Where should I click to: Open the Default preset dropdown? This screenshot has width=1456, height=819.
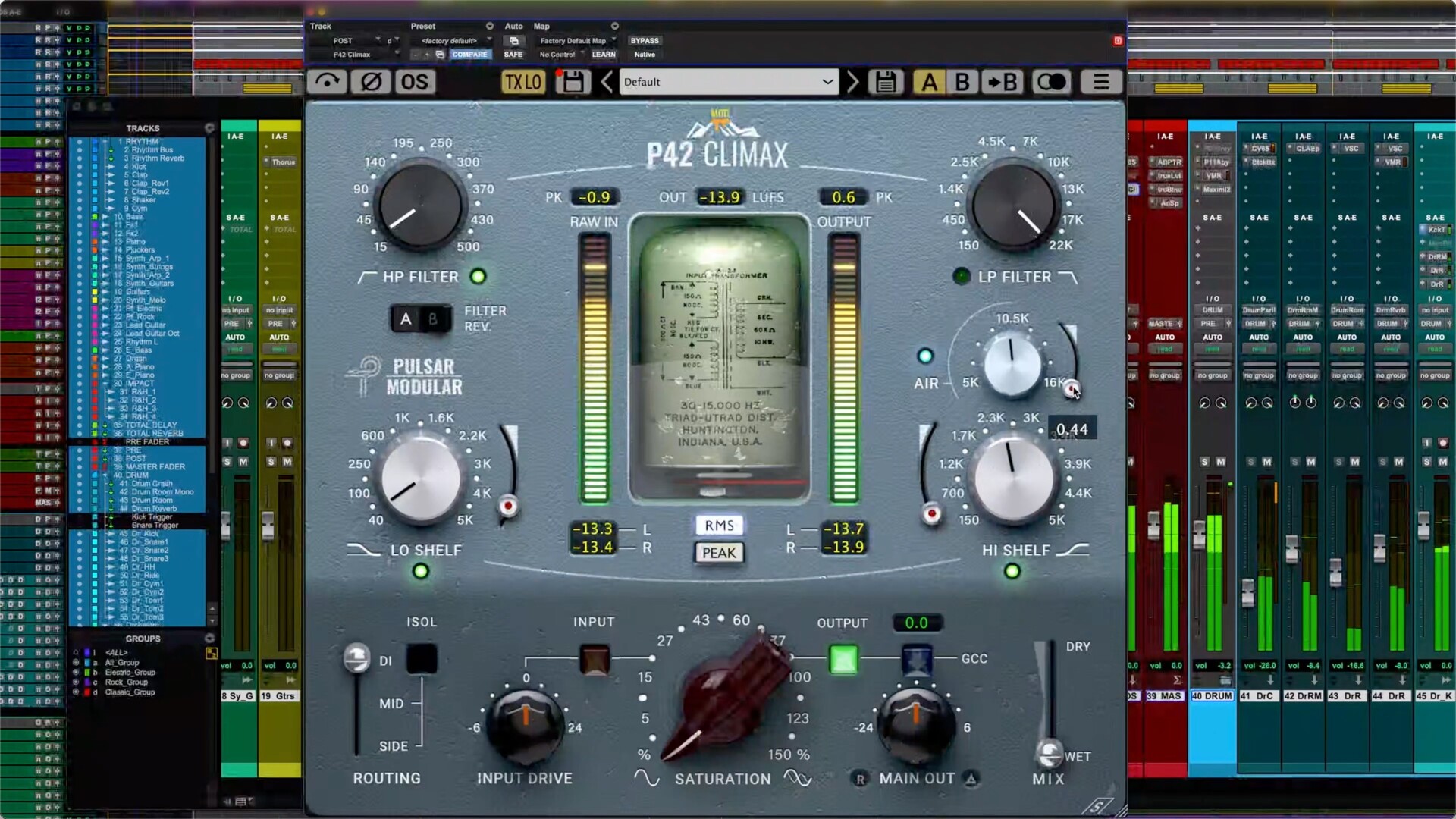click(729, 81)
